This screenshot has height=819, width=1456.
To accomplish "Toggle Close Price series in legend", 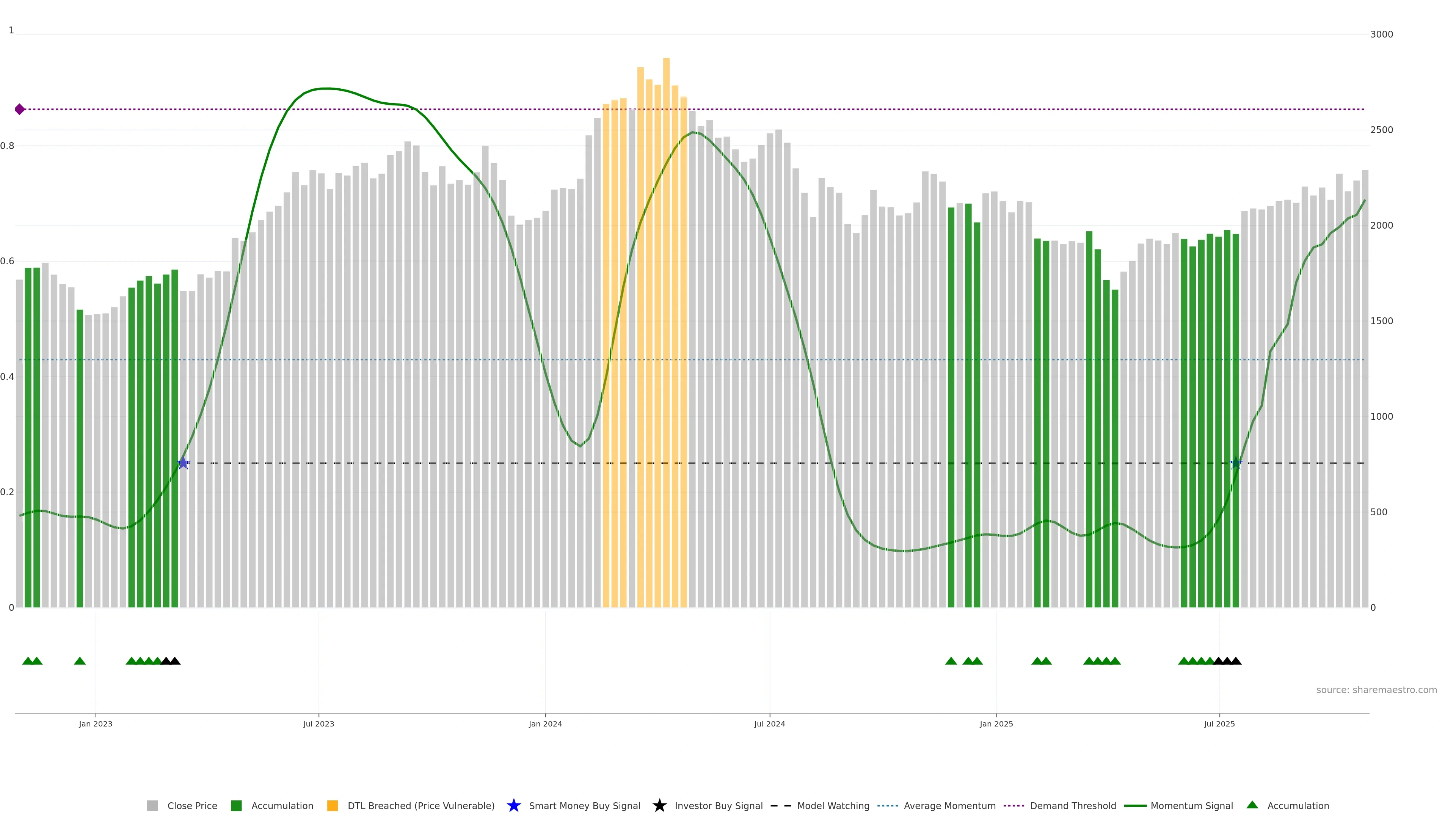I will [x=191, y=805].
